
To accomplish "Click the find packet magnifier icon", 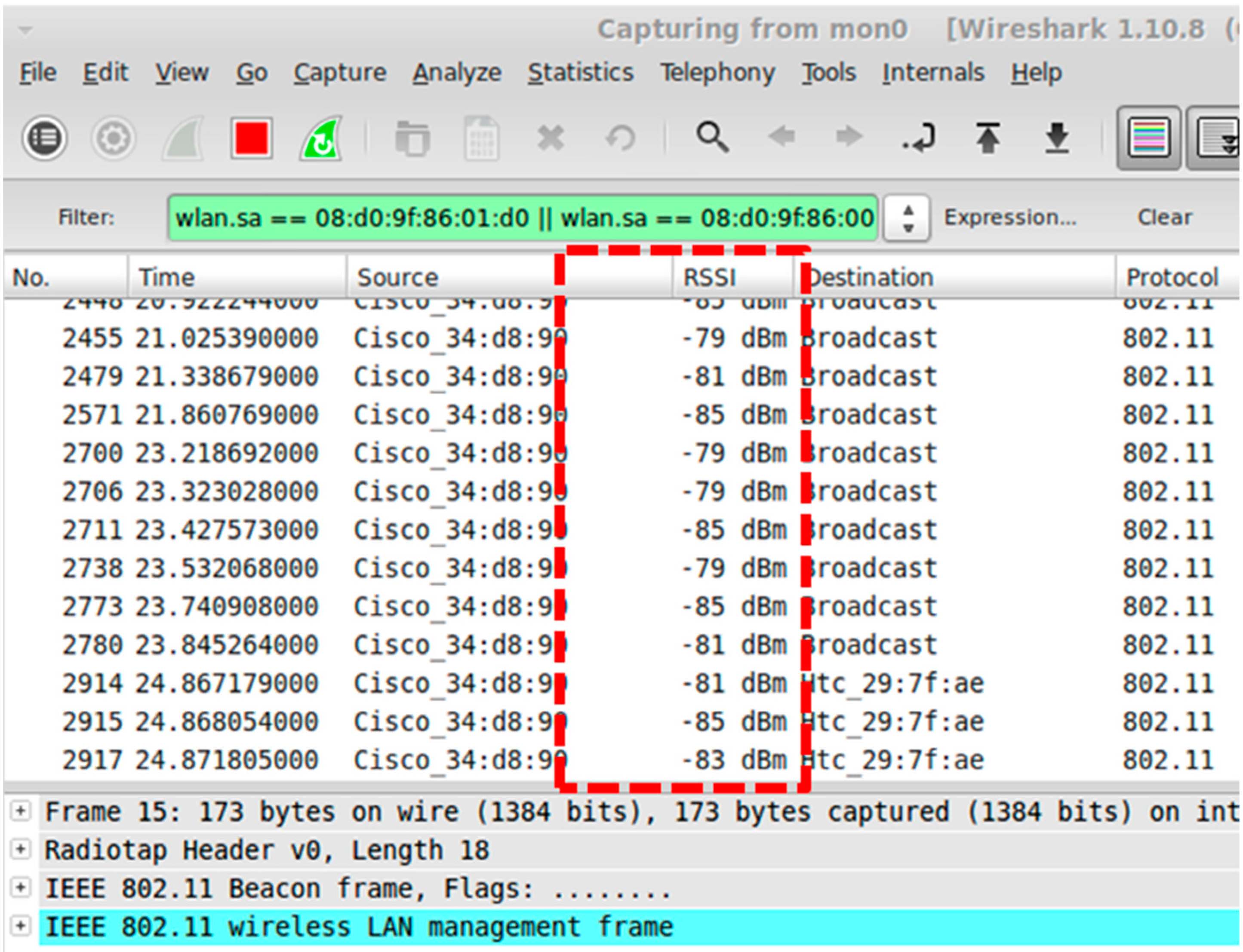I will tap(712, 137).
